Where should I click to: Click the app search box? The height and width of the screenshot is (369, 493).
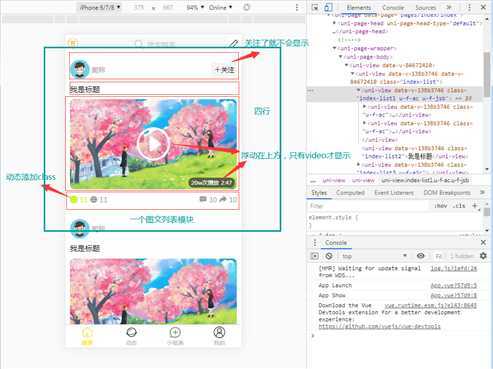pyautogui.click(x=155, y=44)
